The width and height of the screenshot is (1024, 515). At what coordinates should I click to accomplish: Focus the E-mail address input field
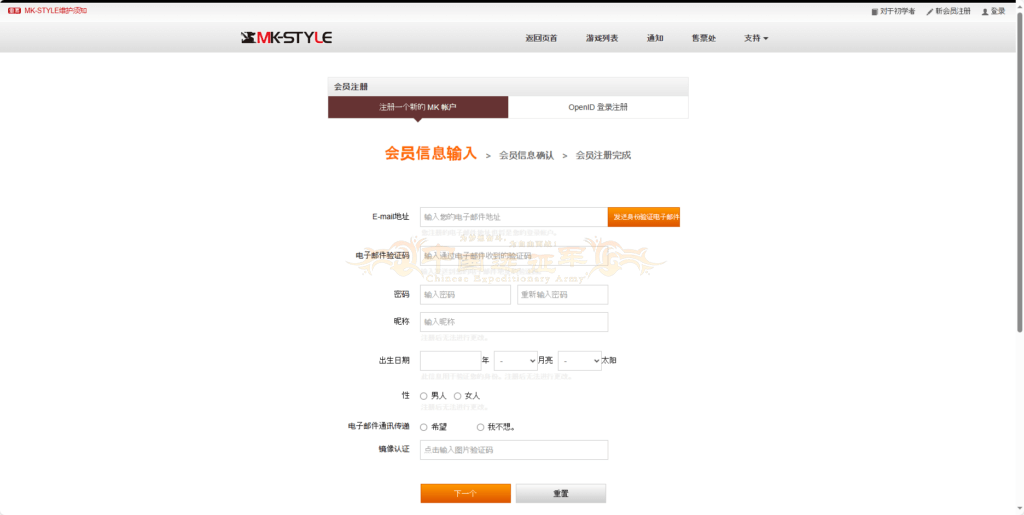coord(513,217)
